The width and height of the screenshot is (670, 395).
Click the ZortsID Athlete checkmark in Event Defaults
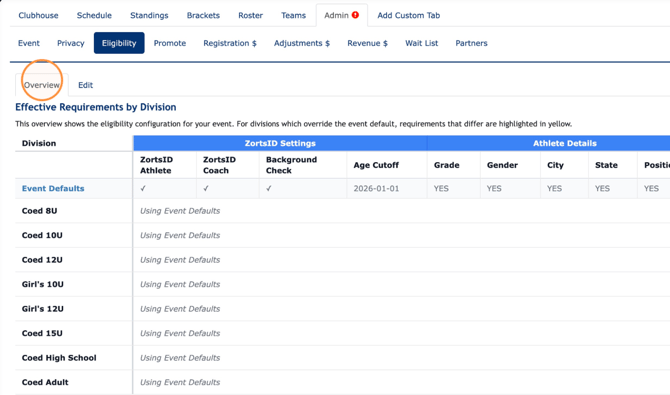[x=143, y=188]
